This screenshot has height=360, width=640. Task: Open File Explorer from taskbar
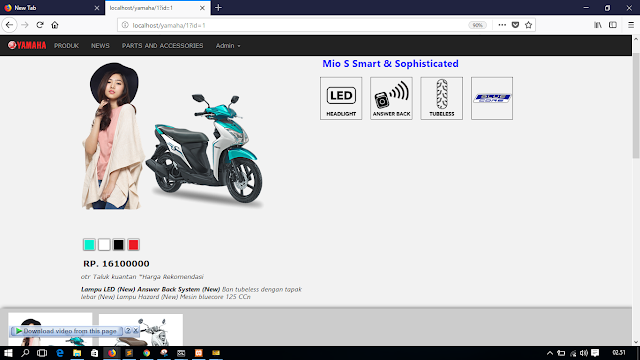(77, 353)
